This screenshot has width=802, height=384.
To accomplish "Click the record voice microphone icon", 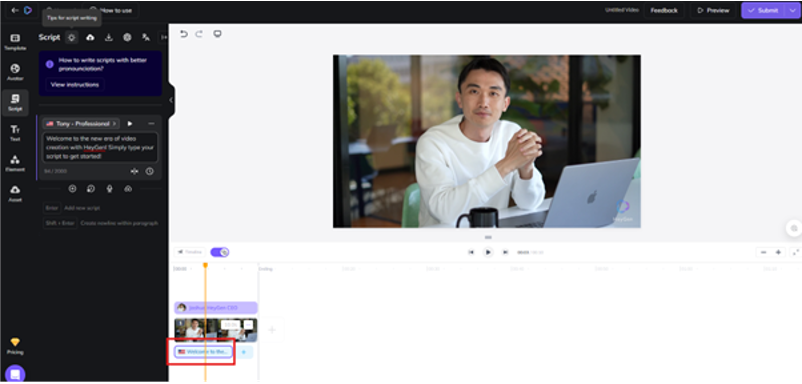I will tap(109, 189).
